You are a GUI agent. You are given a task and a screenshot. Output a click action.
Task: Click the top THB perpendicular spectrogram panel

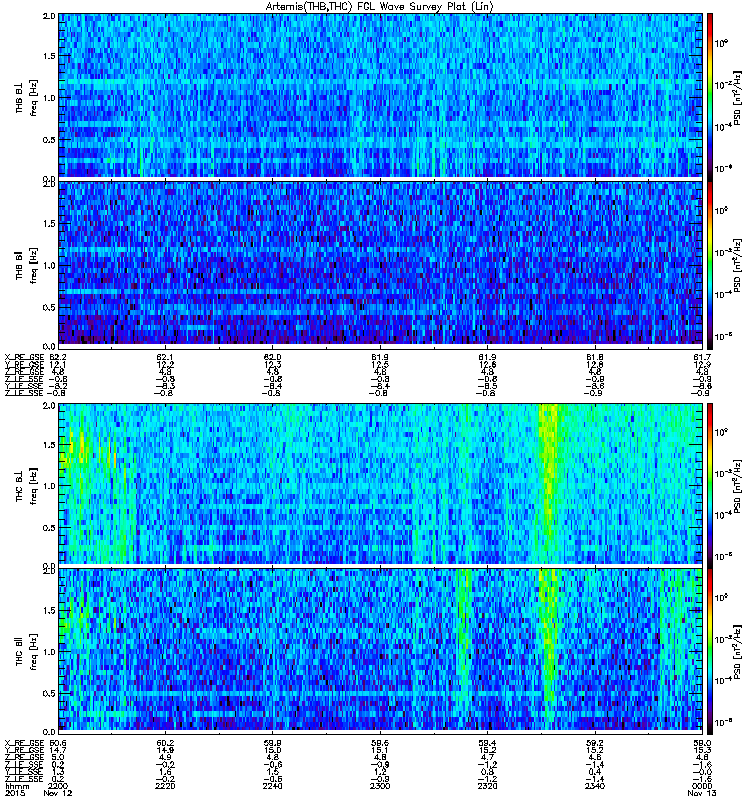pos(381,96)
